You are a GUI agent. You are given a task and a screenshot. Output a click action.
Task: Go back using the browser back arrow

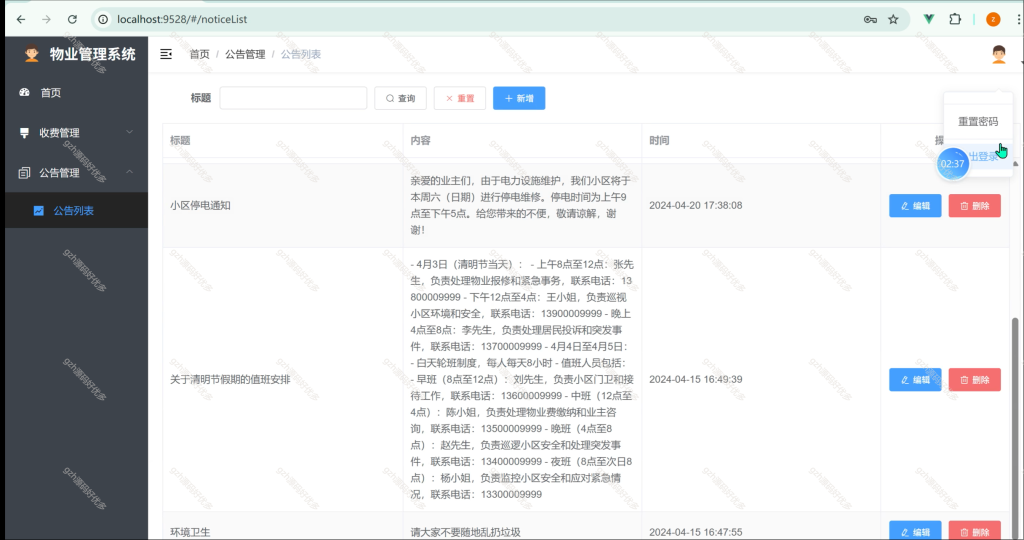(x=21, y=20)
